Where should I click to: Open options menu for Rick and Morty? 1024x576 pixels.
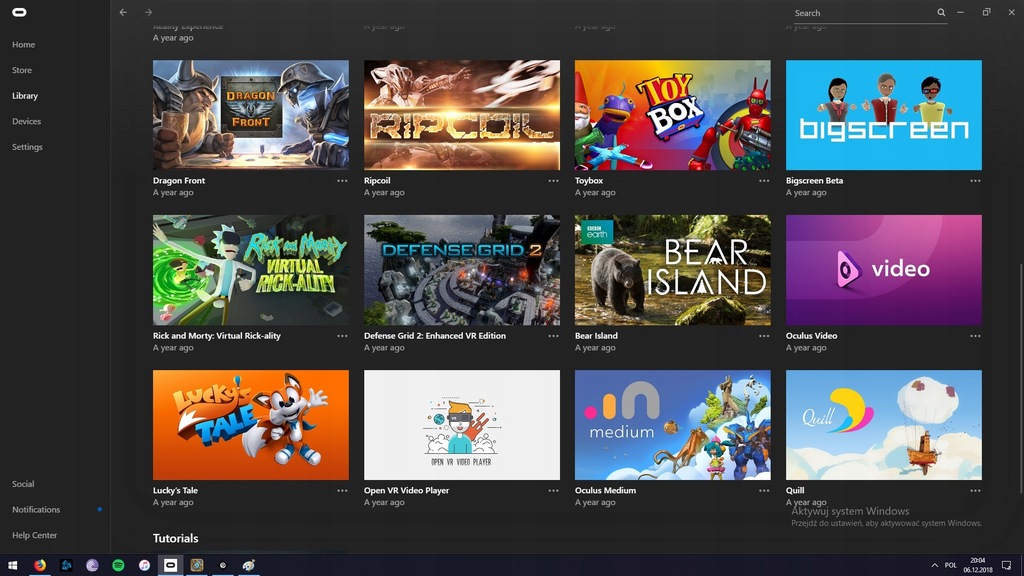[342, 336]
